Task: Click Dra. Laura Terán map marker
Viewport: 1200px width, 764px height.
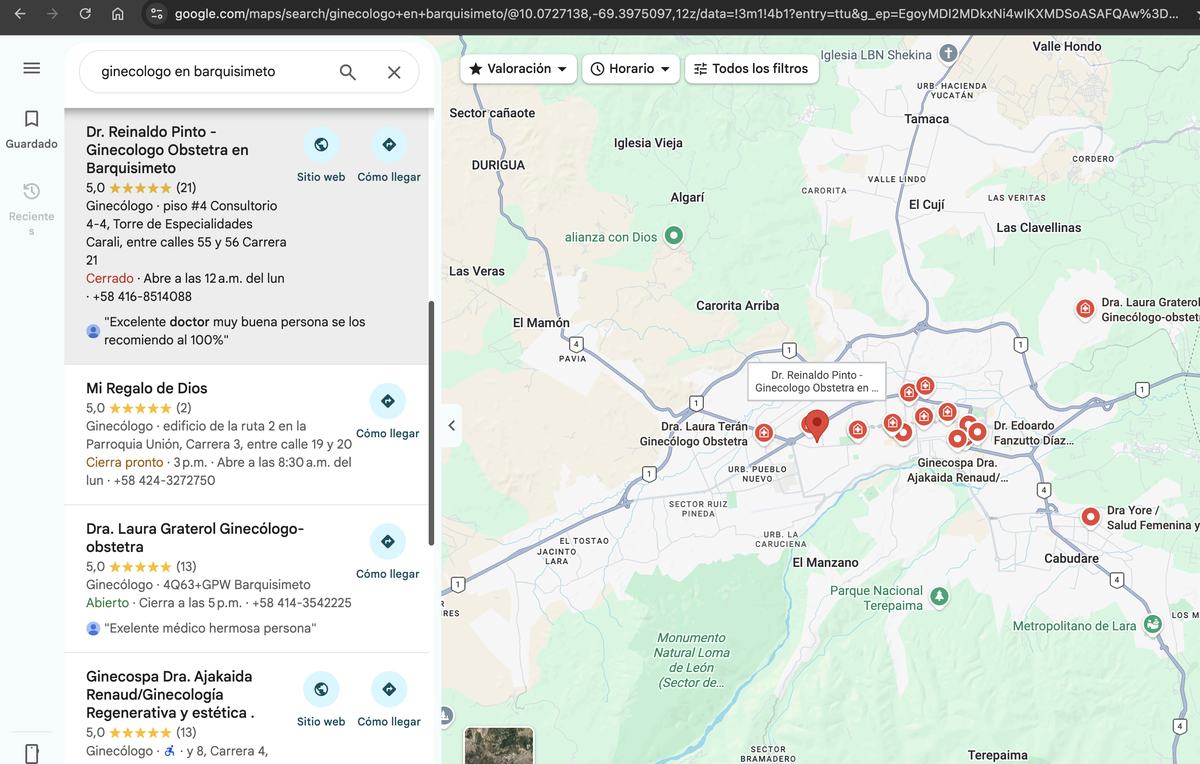Action: 764,432
